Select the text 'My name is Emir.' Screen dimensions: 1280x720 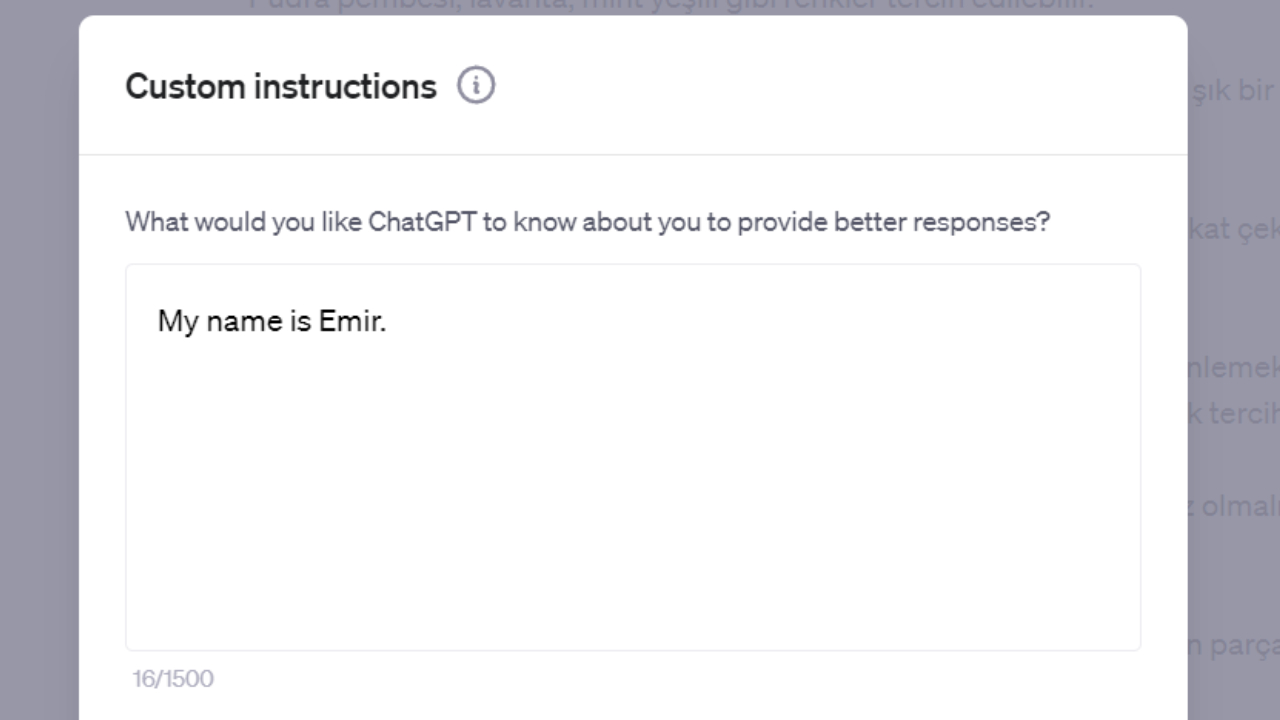click(271, 321)
